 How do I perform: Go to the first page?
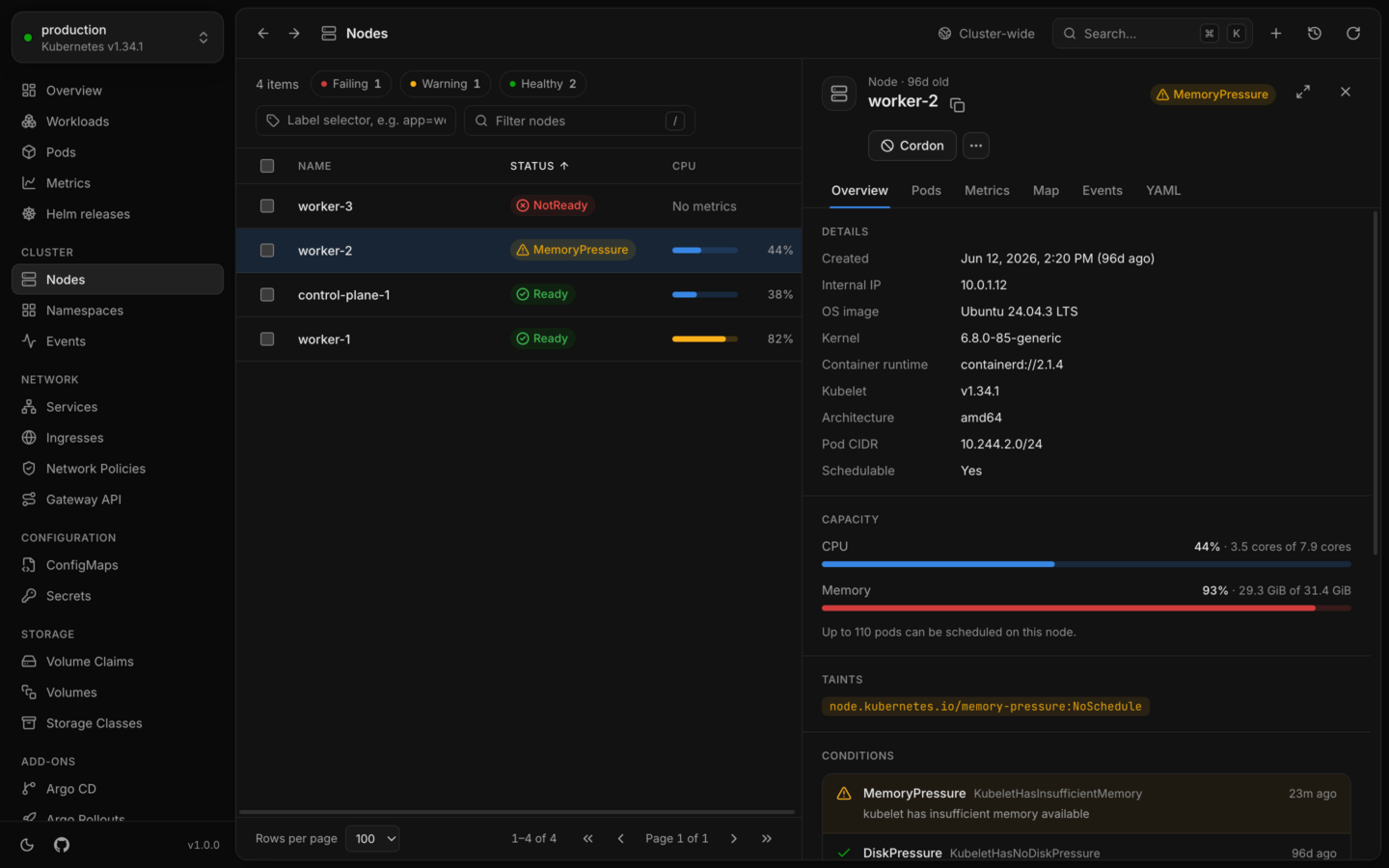click(x=588, y=839)
